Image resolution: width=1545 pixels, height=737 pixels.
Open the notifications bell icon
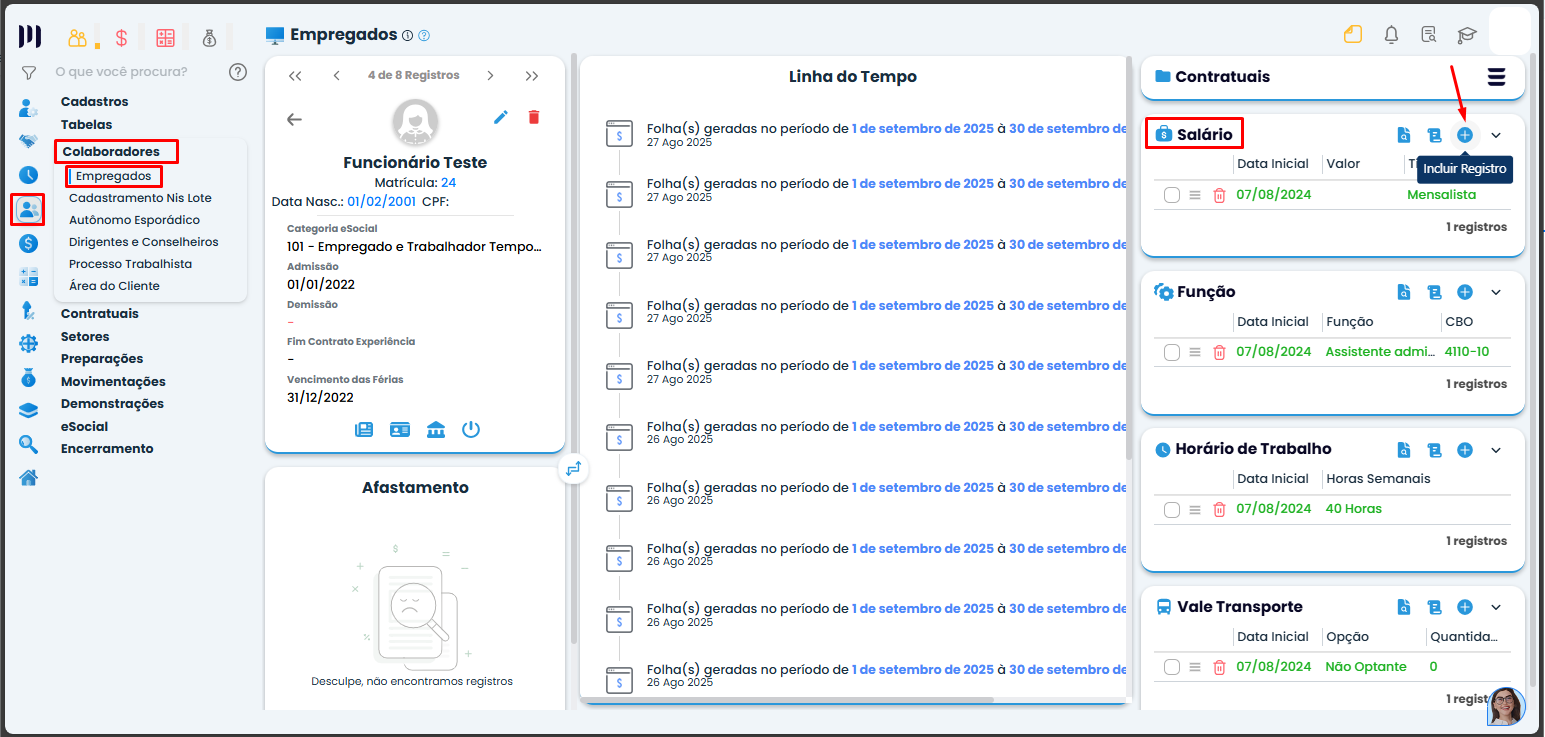point(1391,35)
